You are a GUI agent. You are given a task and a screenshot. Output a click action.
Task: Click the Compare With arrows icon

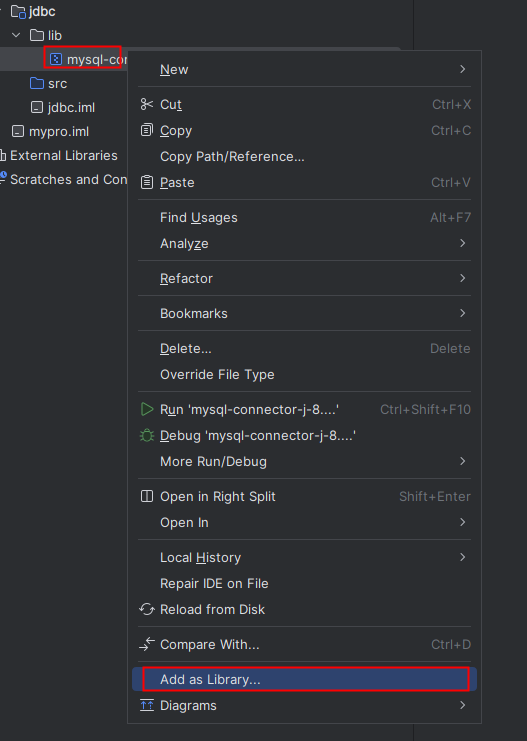tap(147, 644)
